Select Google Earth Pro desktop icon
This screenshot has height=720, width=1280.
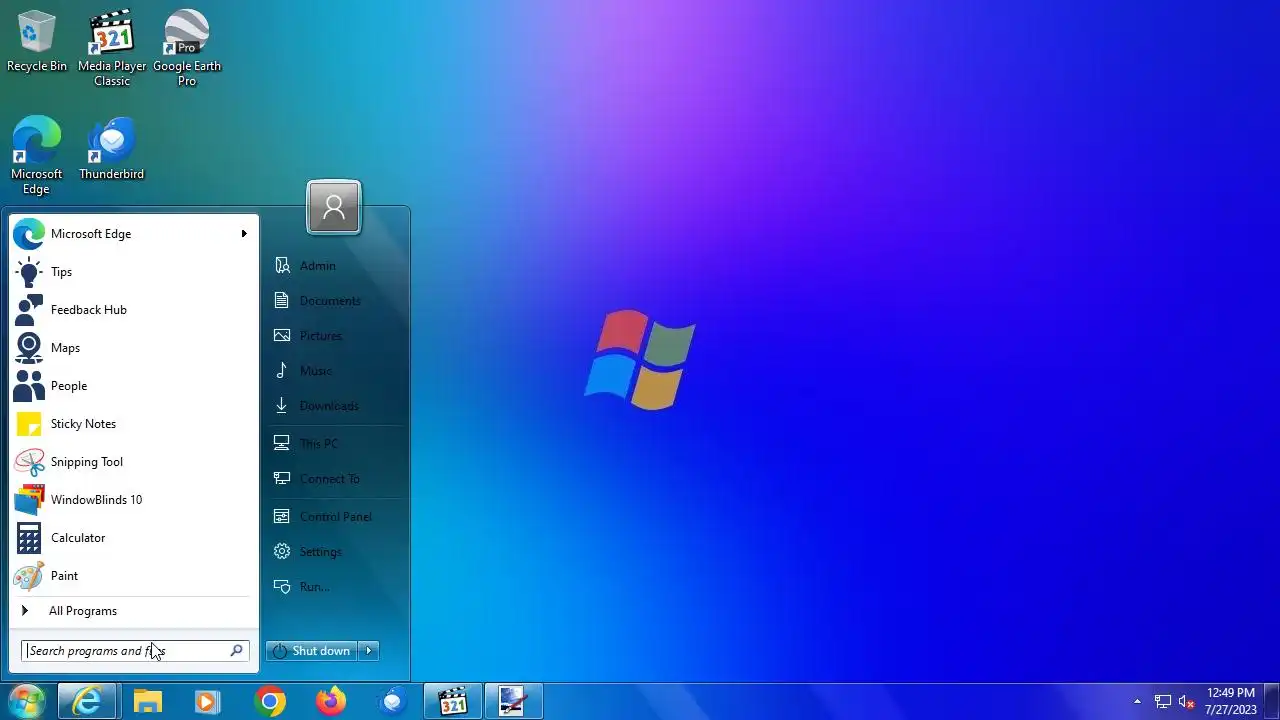tap(187, 48)
